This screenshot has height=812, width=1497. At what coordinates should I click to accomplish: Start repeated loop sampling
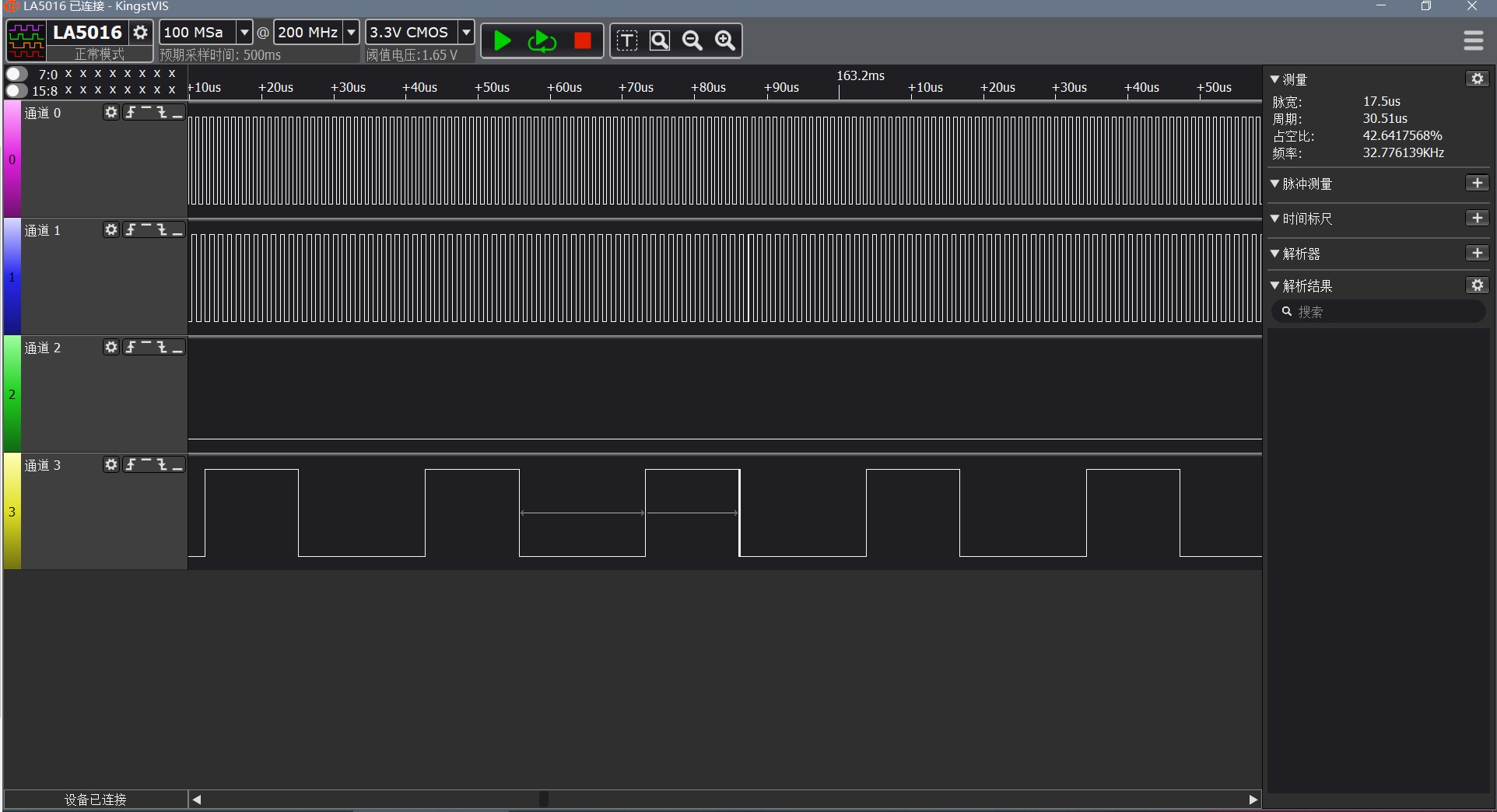(542, 40)
